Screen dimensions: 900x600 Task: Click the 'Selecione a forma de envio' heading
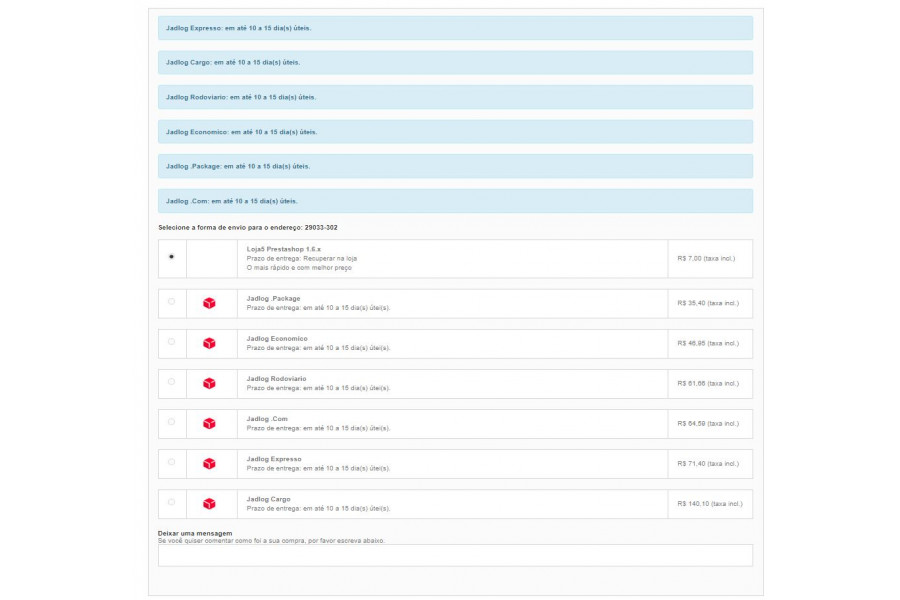(247, 227)
